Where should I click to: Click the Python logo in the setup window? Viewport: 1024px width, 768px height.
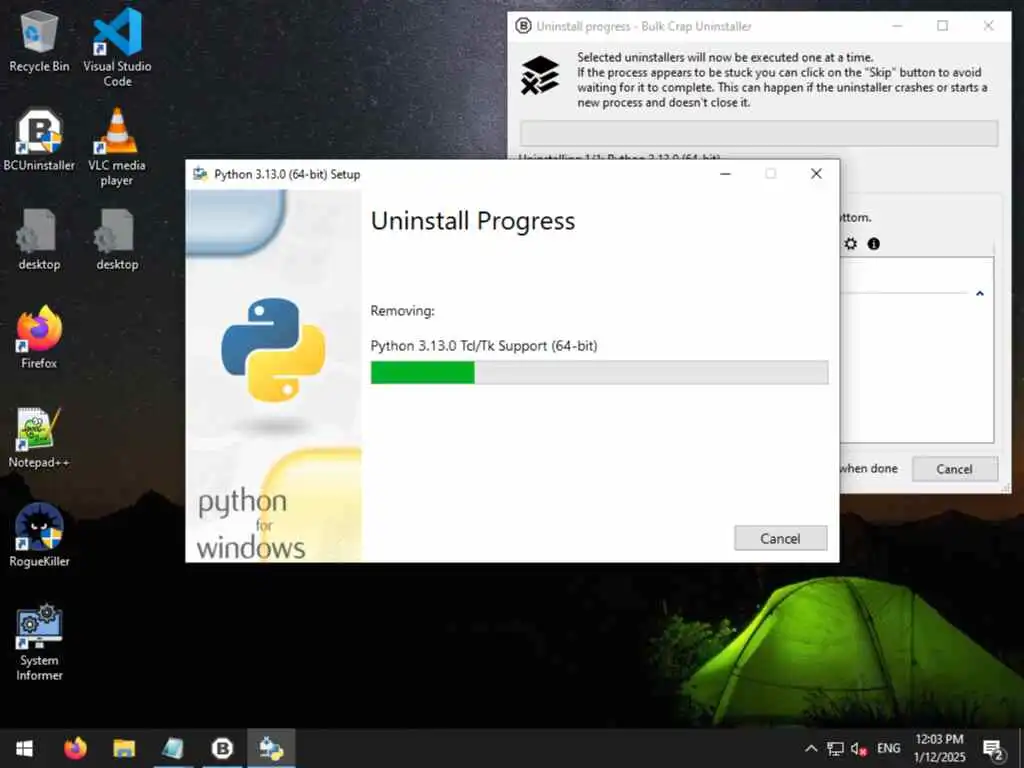point(273,349)
